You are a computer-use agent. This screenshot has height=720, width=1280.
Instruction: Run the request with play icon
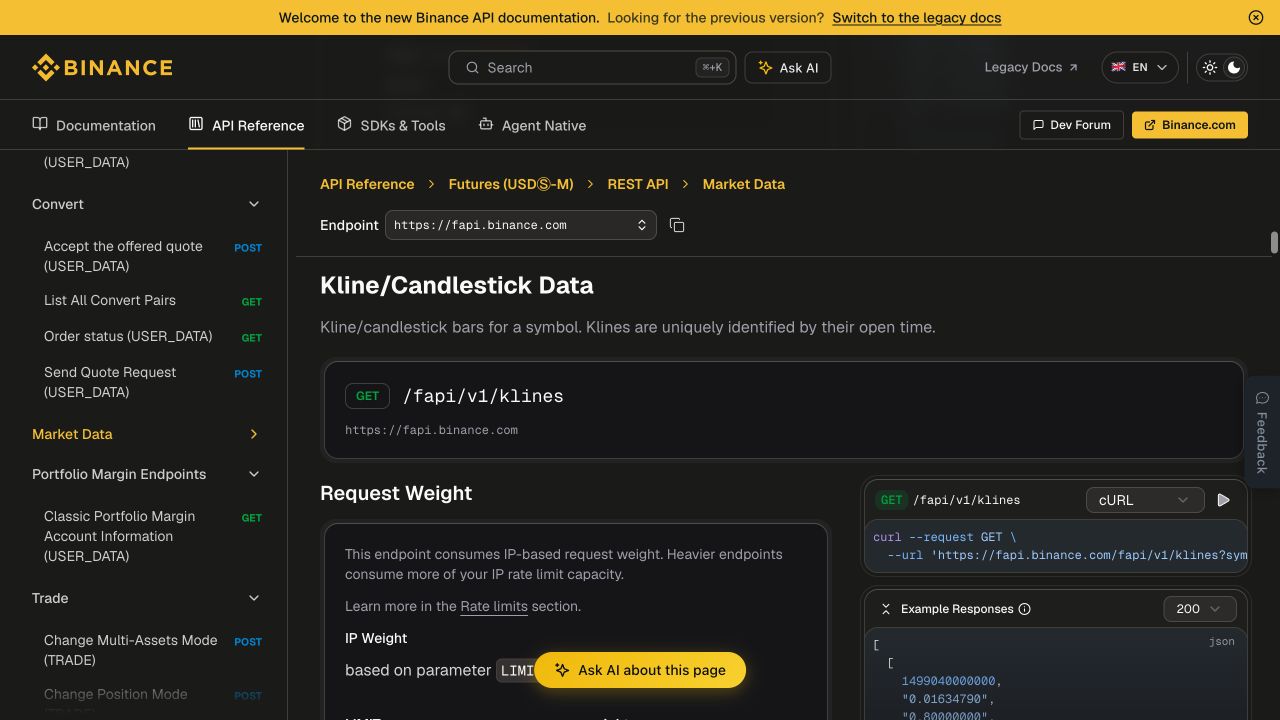coord(1223,500)
